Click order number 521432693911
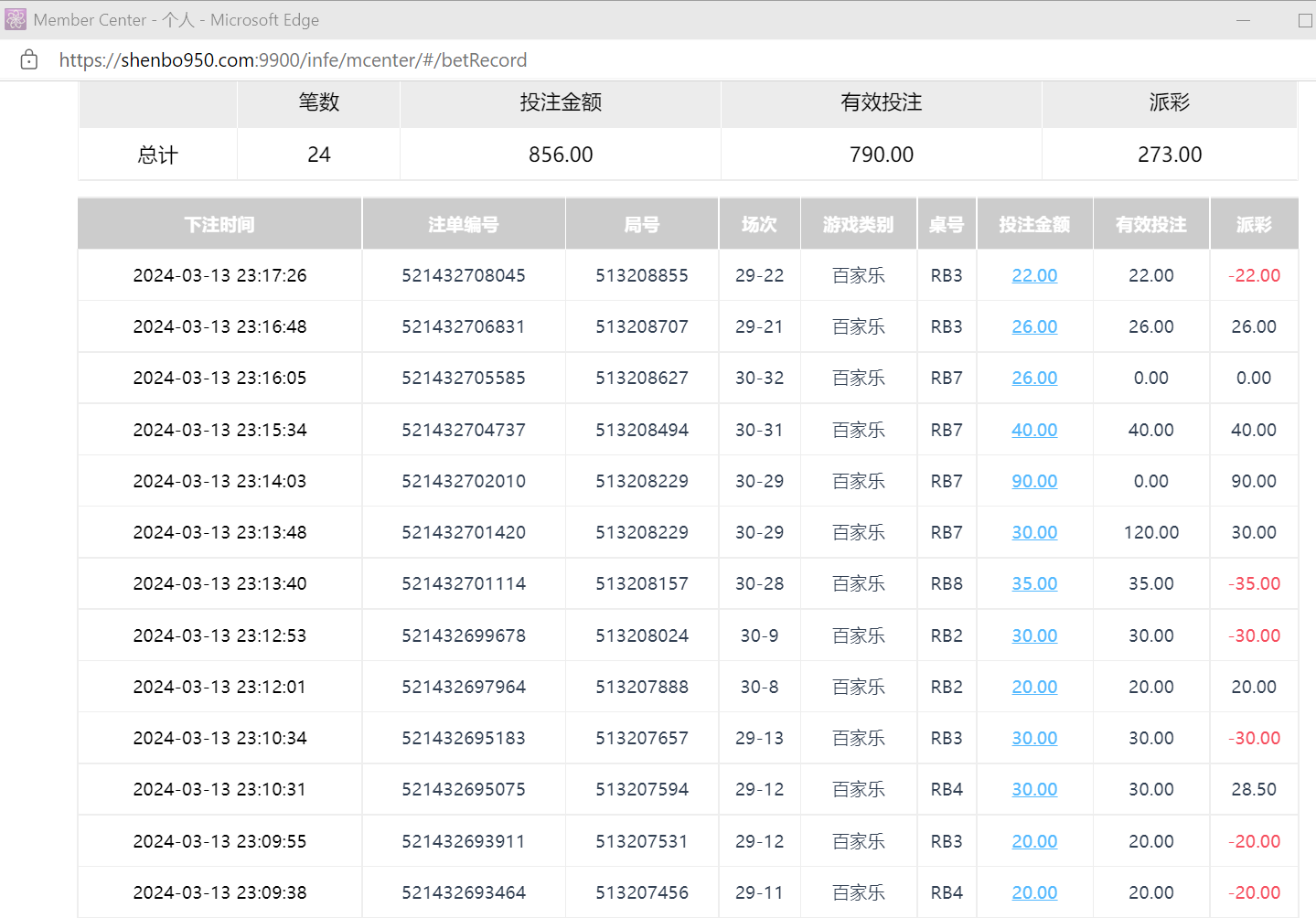1316x918 pixels. (x=464, y=841)
